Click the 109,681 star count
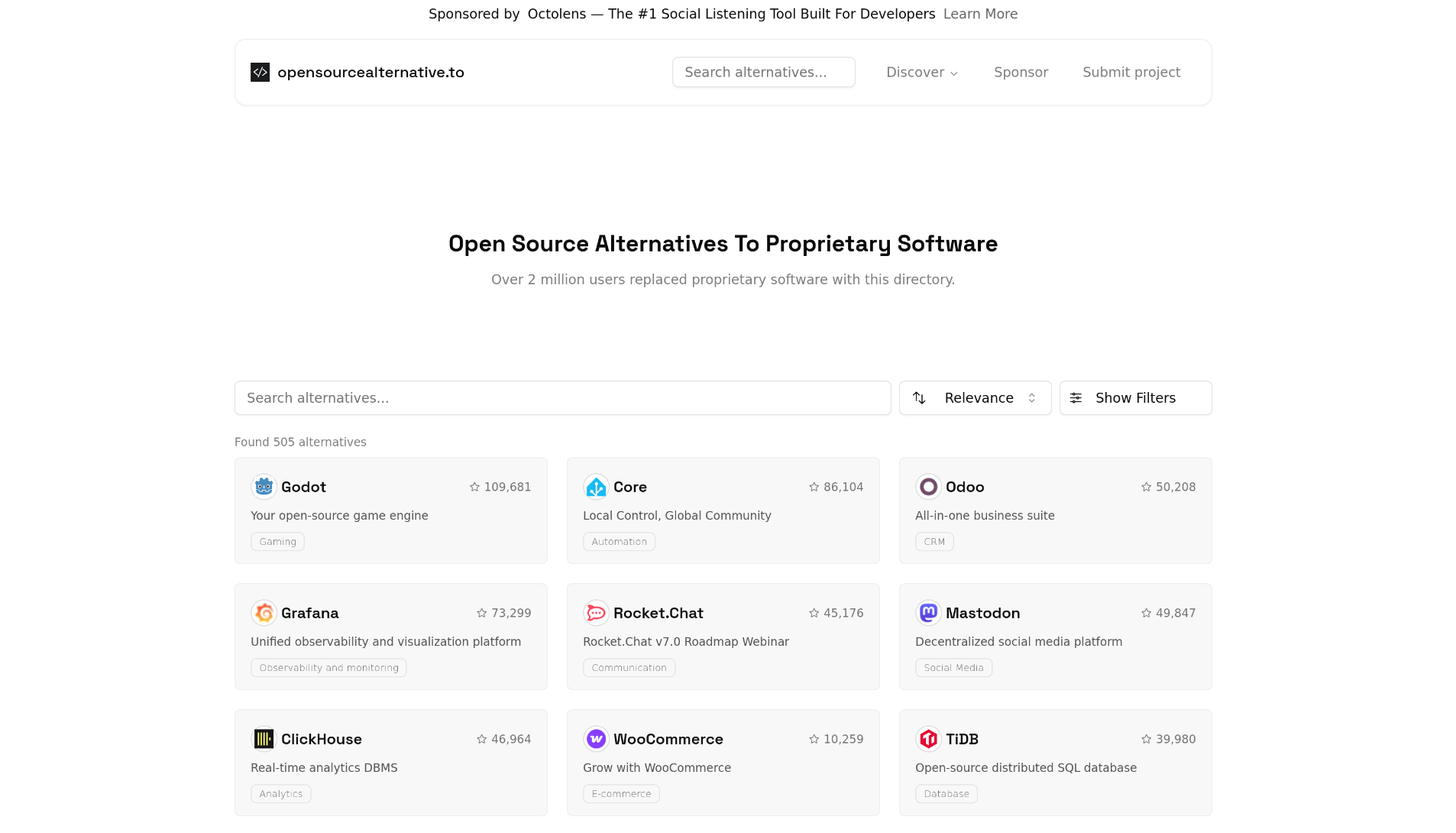 pyautogui.click(x=507, y=487)
